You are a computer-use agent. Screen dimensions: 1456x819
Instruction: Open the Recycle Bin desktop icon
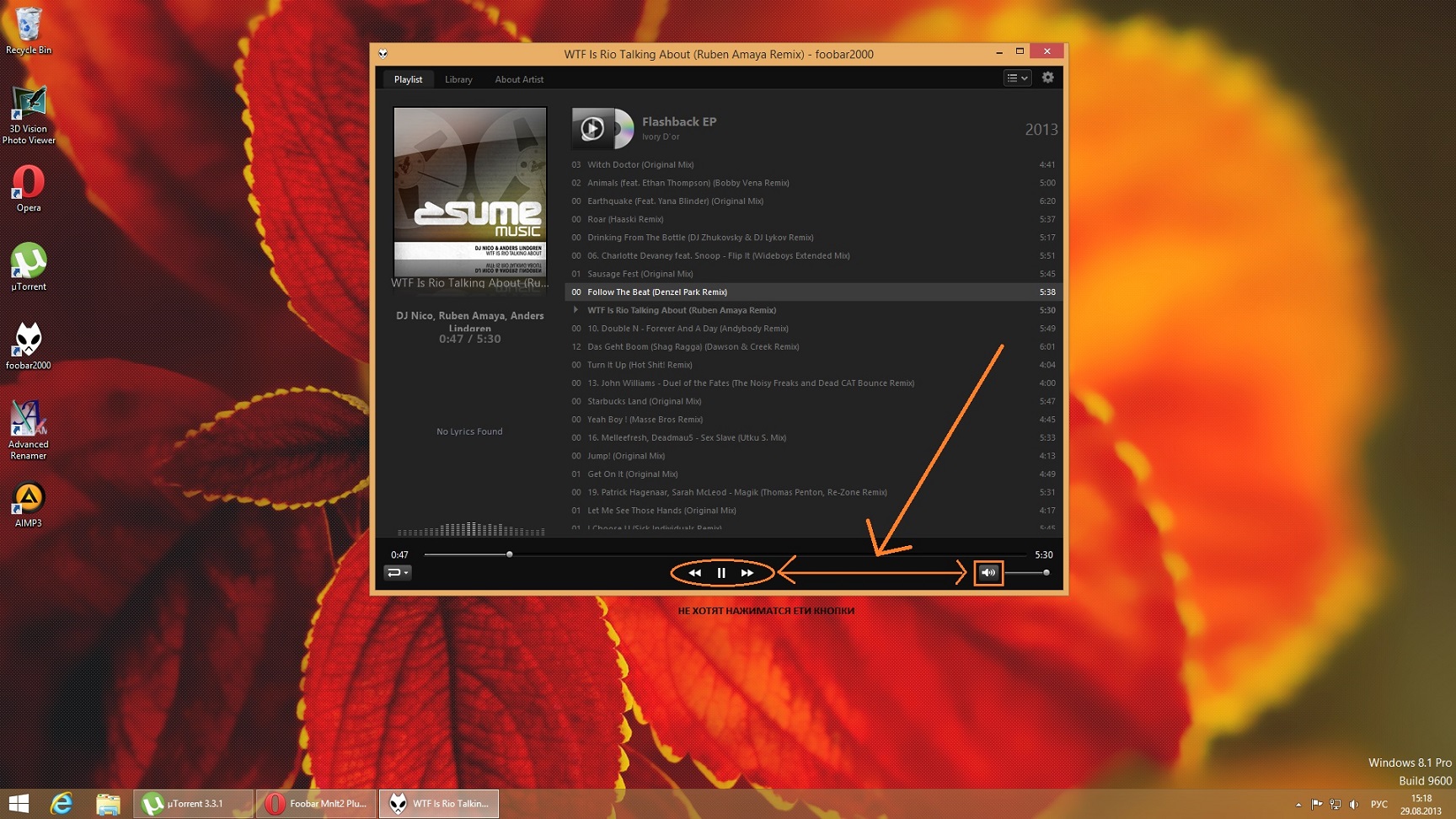pyautogui.click(x=29, y=31)
